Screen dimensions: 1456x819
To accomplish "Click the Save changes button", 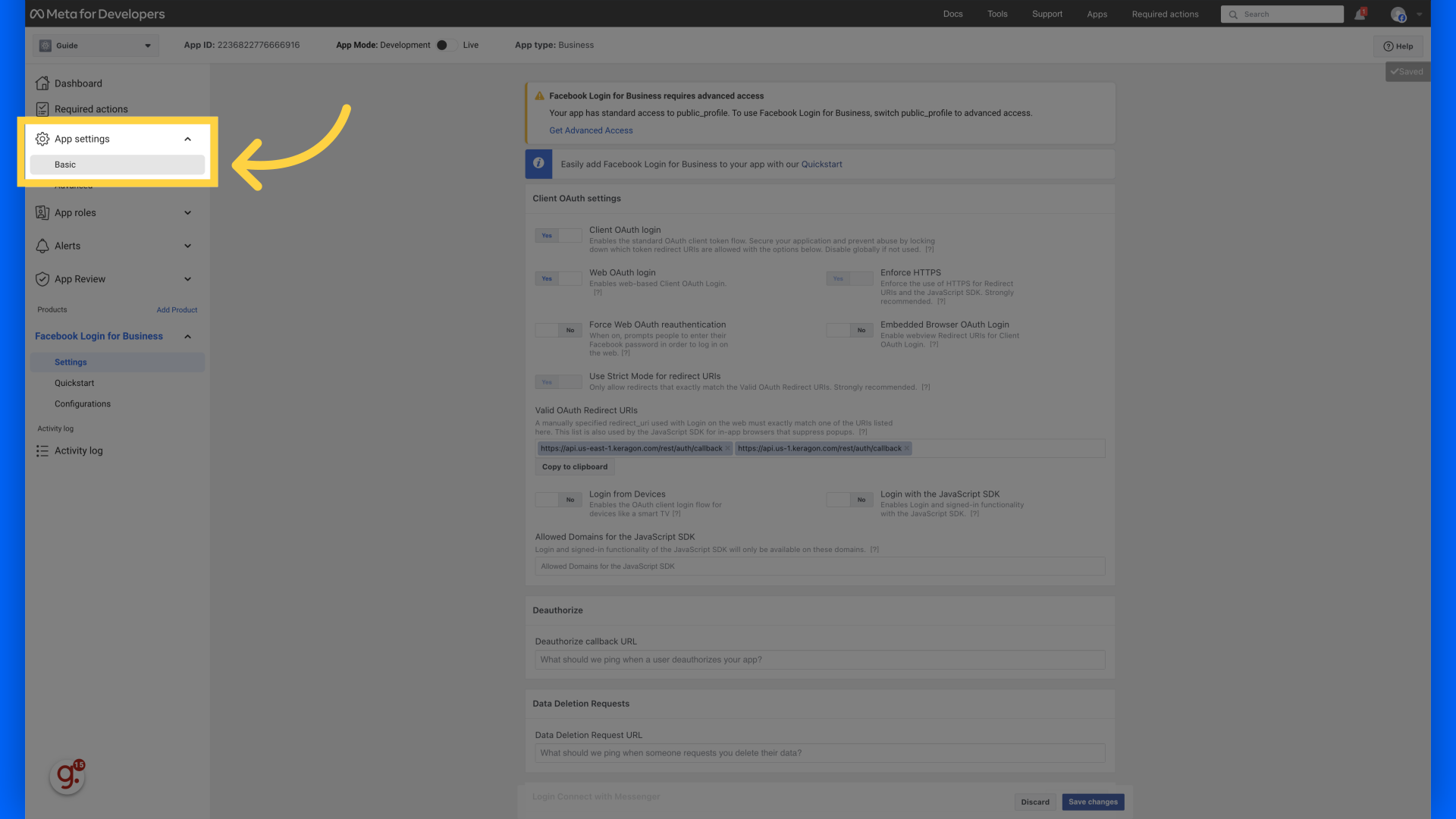I will pos(1093,802).
